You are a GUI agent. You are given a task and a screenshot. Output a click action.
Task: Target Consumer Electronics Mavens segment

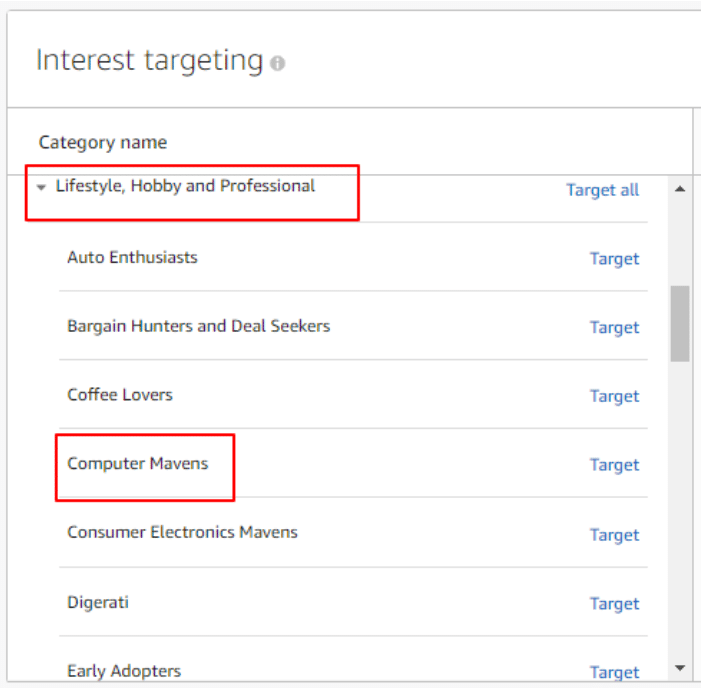coord(614,535)
